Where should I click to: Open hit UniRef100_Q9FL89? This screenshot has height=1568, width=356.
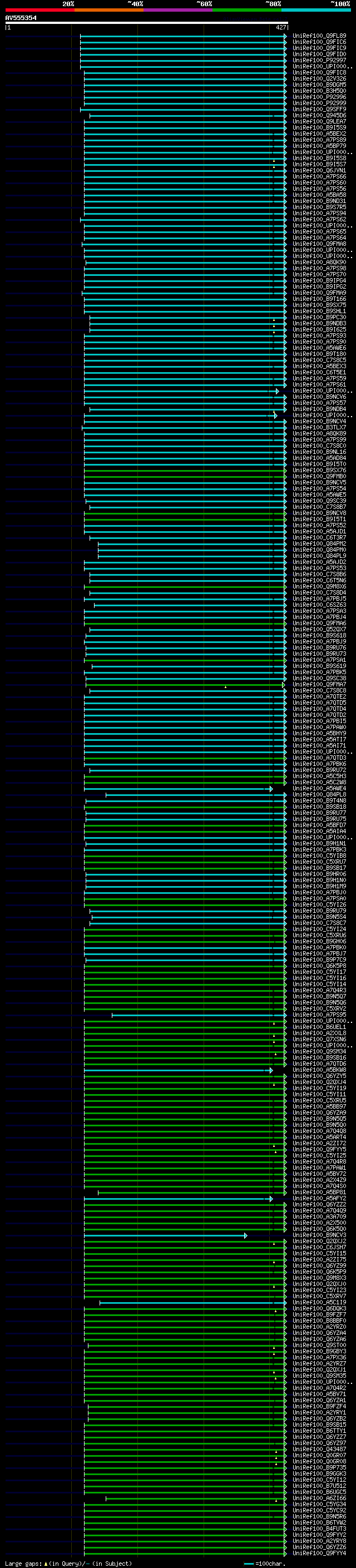pyautogui.click(x=319, y=36)
